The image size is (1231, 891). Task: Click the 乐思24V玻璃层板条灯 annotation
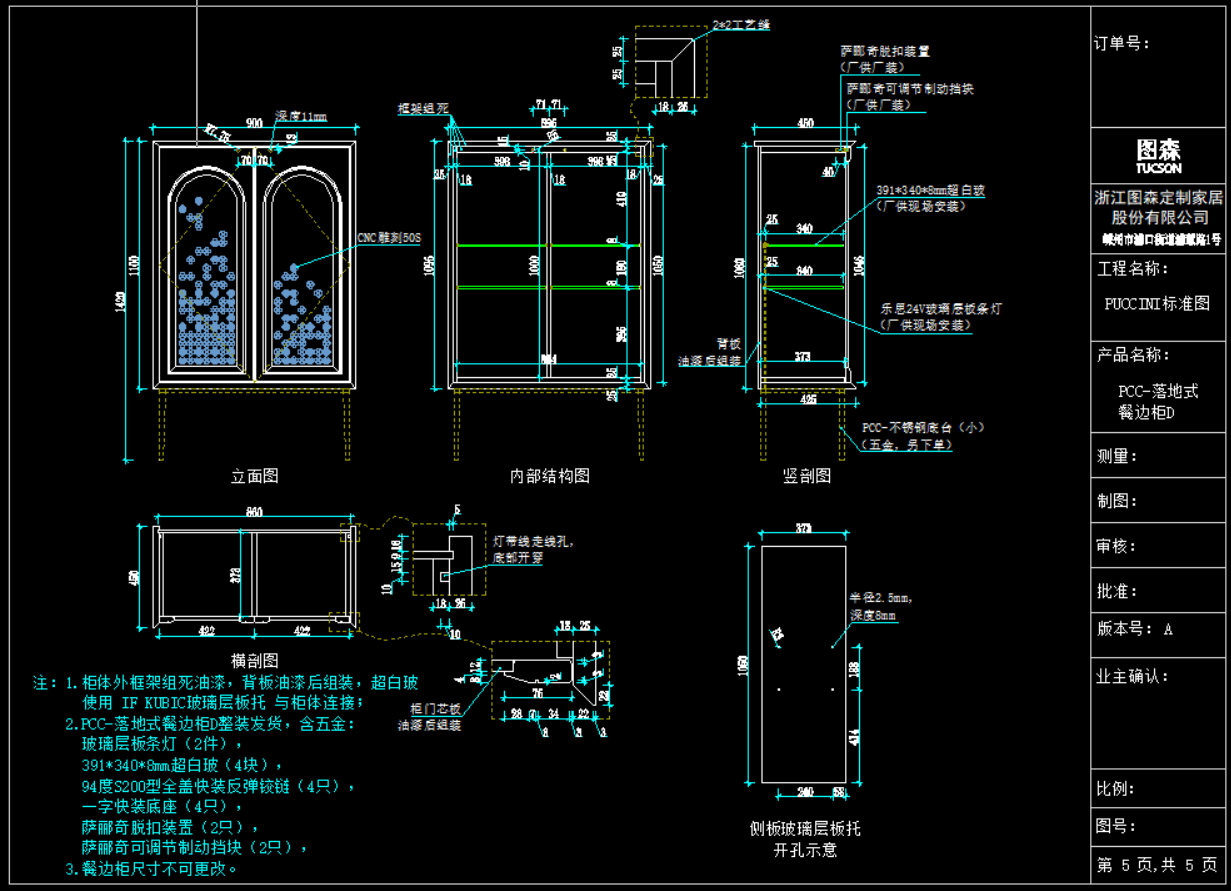940,309
